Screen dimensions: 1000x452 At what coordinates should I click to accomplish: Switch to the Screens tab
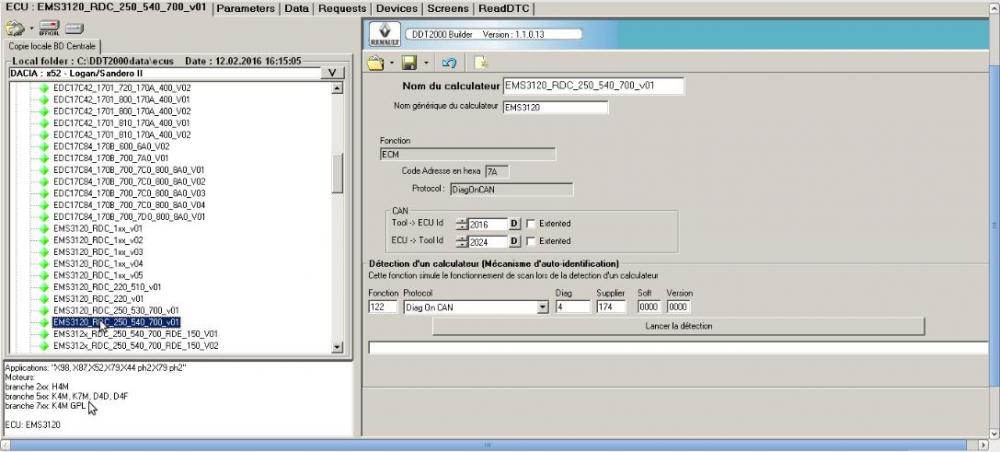click(x=448, y=8)
